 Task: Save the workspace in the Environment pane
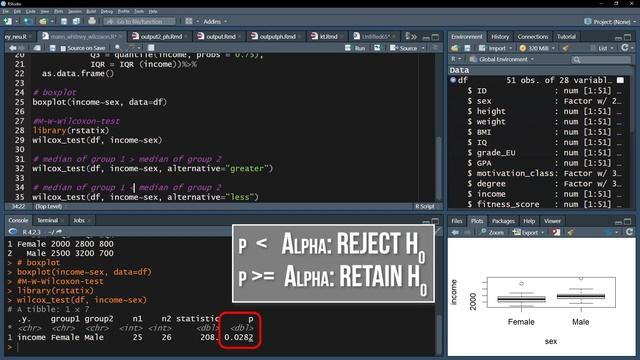pos(467,48)
